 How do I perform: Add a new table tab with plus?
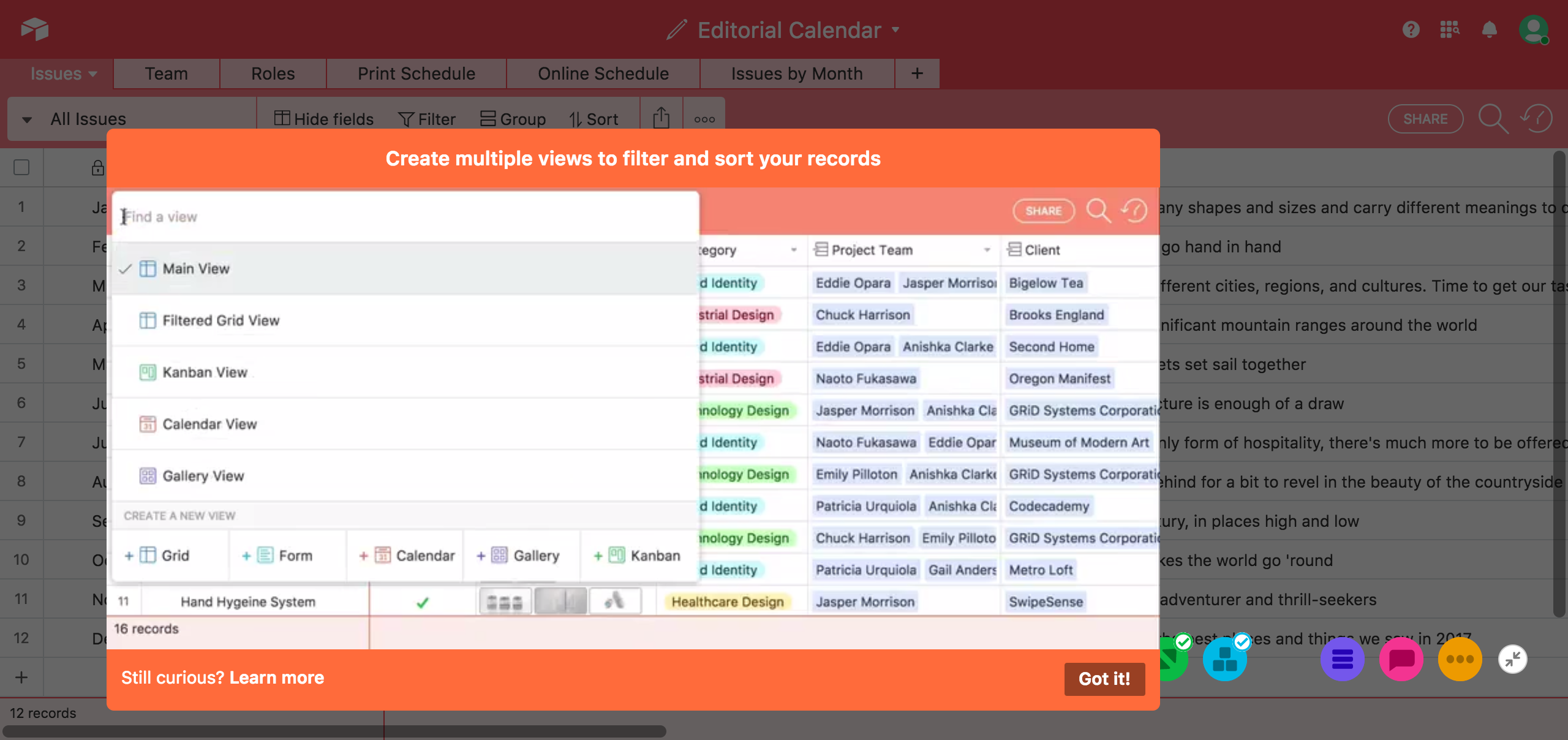pos(917,74)
